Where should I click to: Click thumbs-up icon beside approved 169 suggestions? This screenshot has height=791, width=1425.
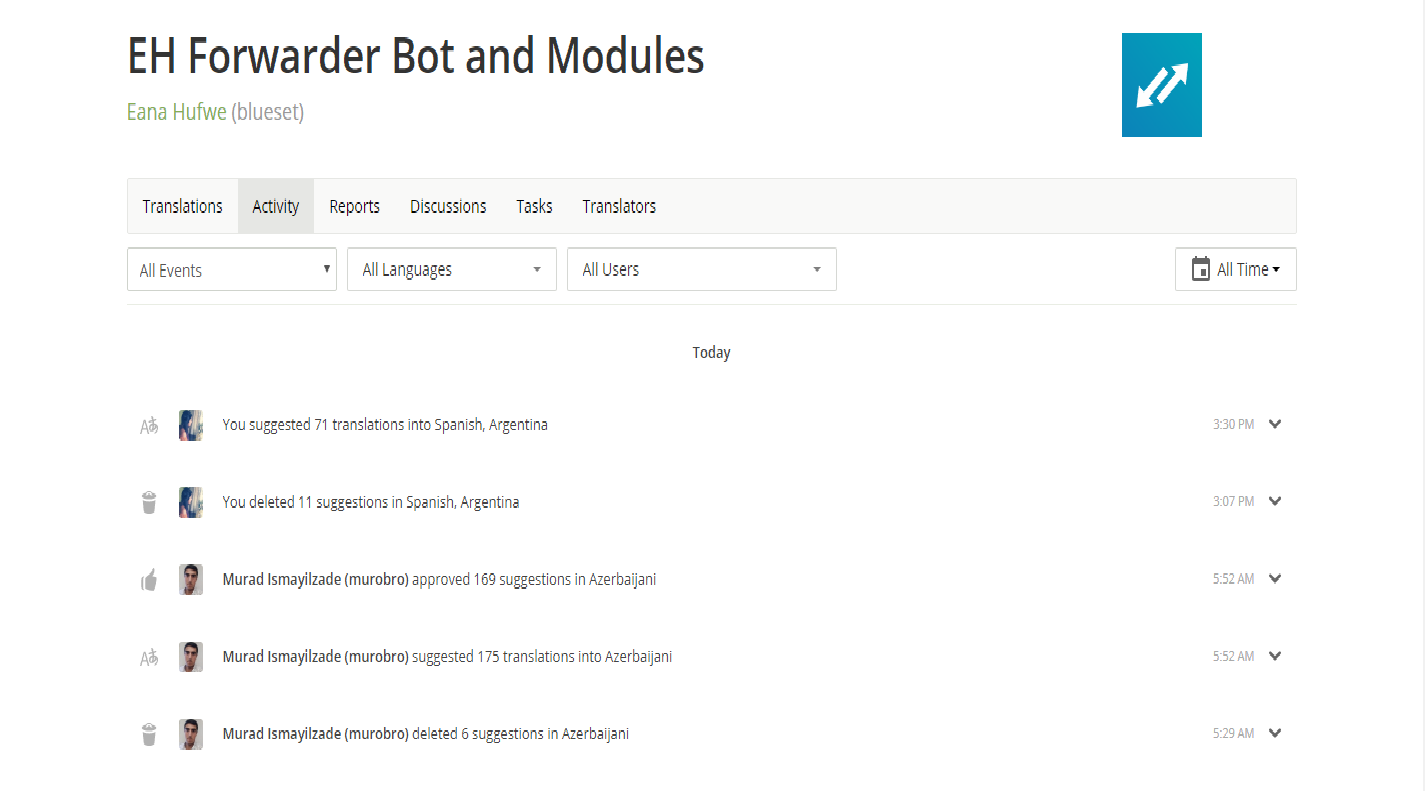pos(149,580)
